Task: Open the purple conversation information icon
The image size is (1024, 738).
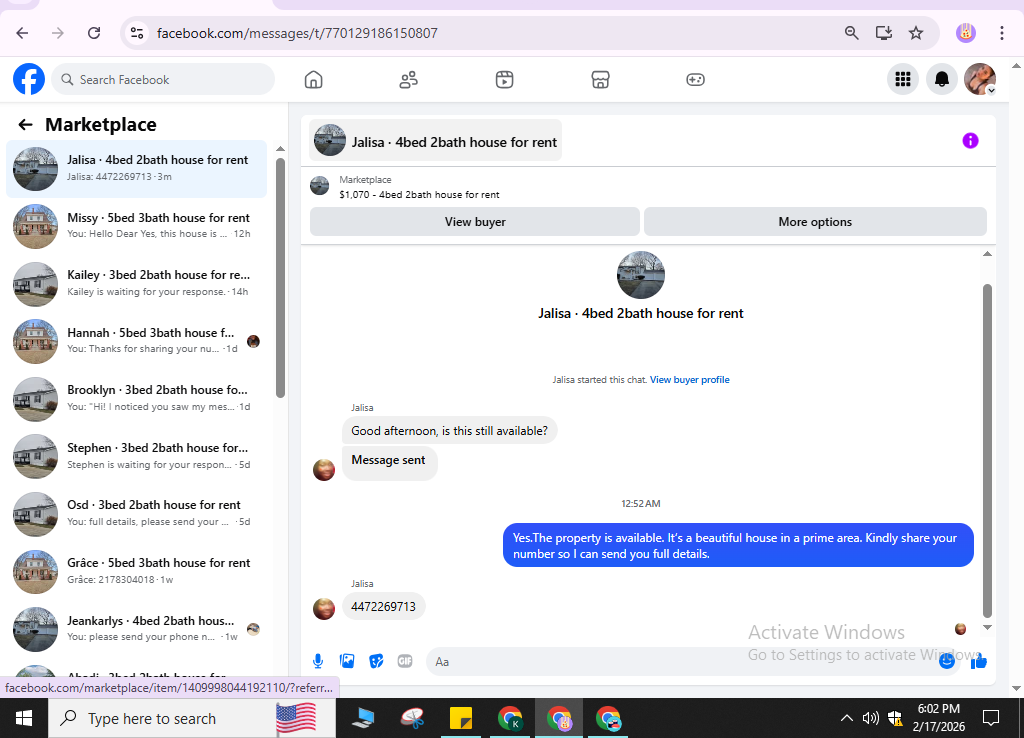Action: pyautogui.click(x=970, y=140)
